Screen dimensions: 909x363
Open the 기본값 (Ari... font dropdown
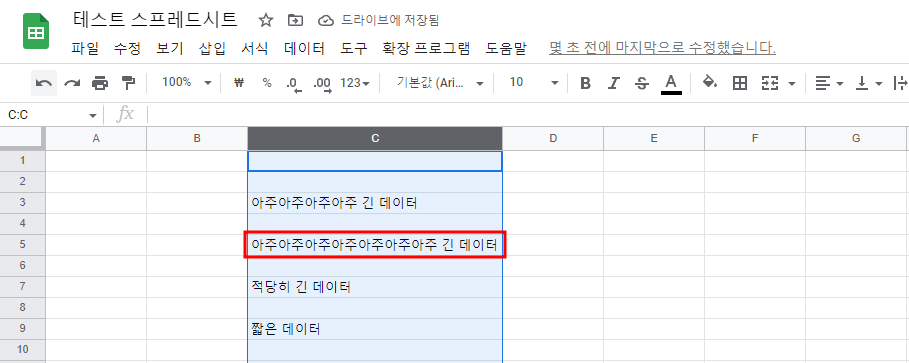[439, 83]
